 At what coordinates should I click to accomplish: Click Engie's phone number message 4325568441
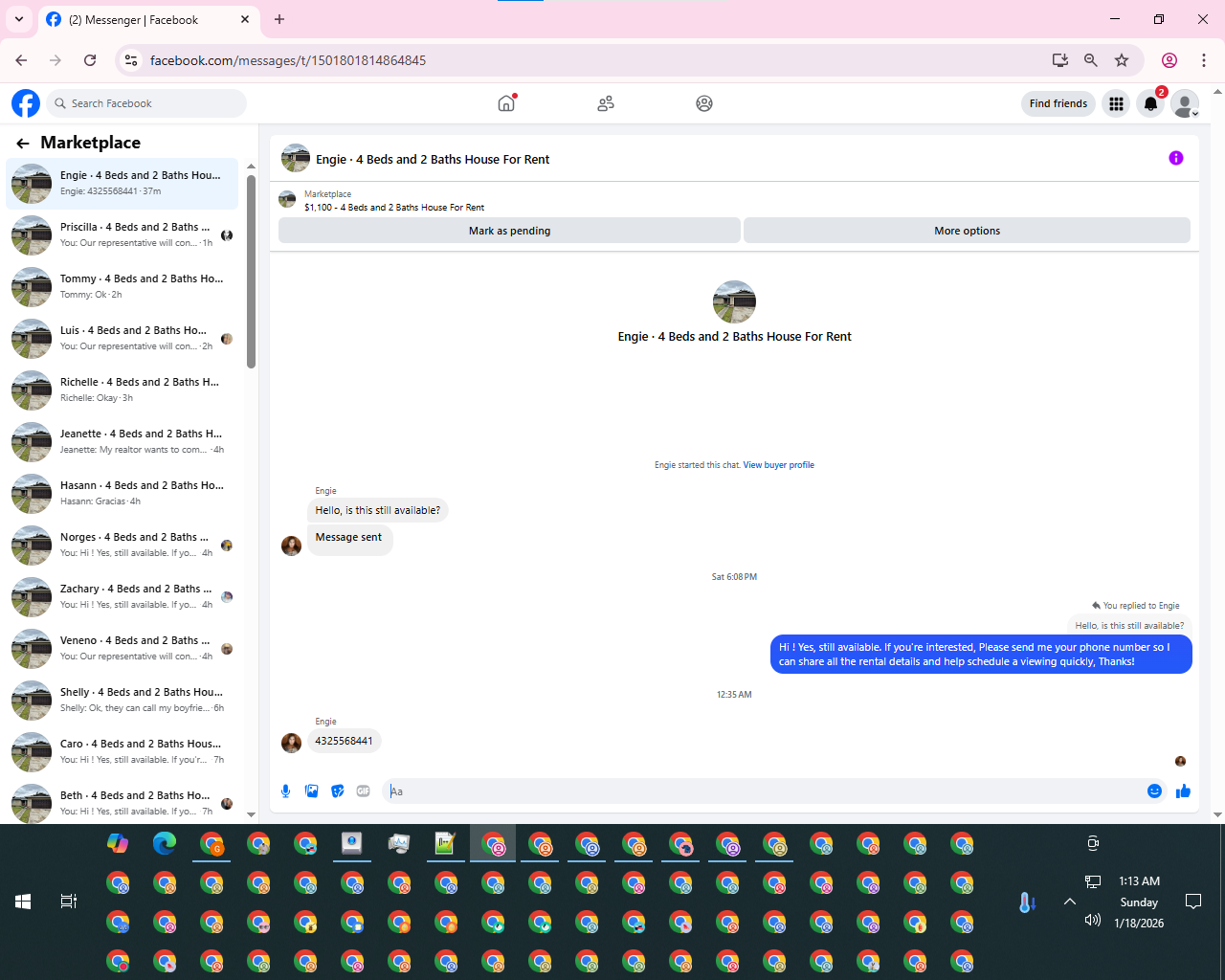click(344, 741)
